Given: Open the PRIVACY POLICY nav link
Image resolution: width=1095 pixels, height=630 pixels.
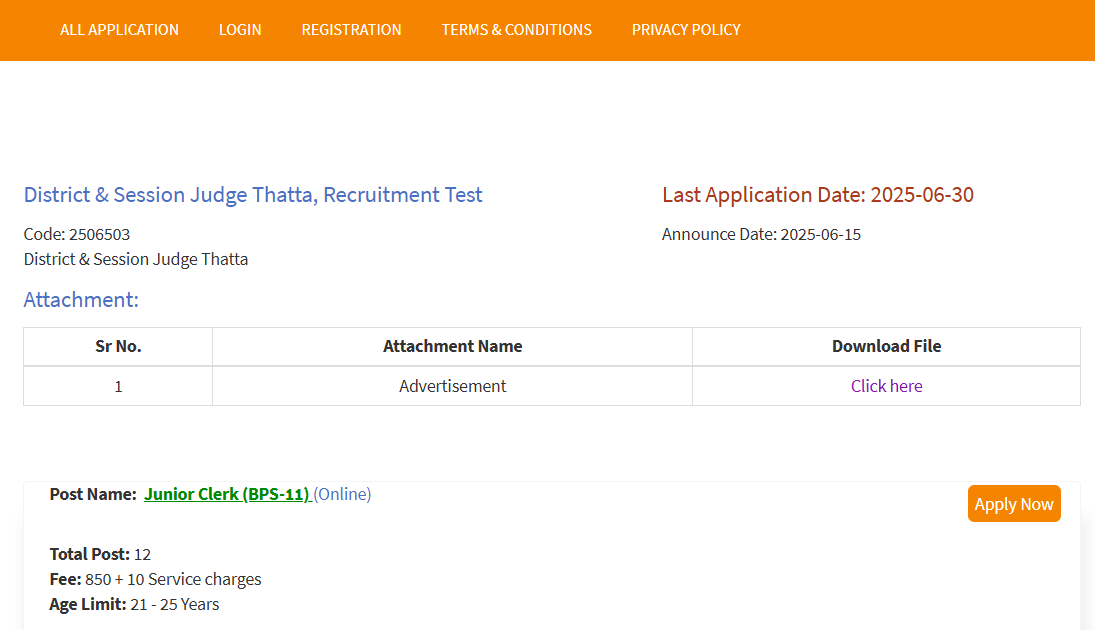Looking at the screenshot, I should tap(686, 30).
